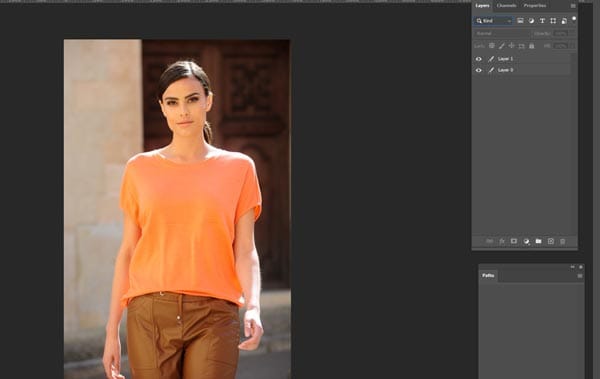Click the brush thumbnail icon of Layer 0
The width and height of the screenshot is (600, 379).
click(x=491, y=70)
